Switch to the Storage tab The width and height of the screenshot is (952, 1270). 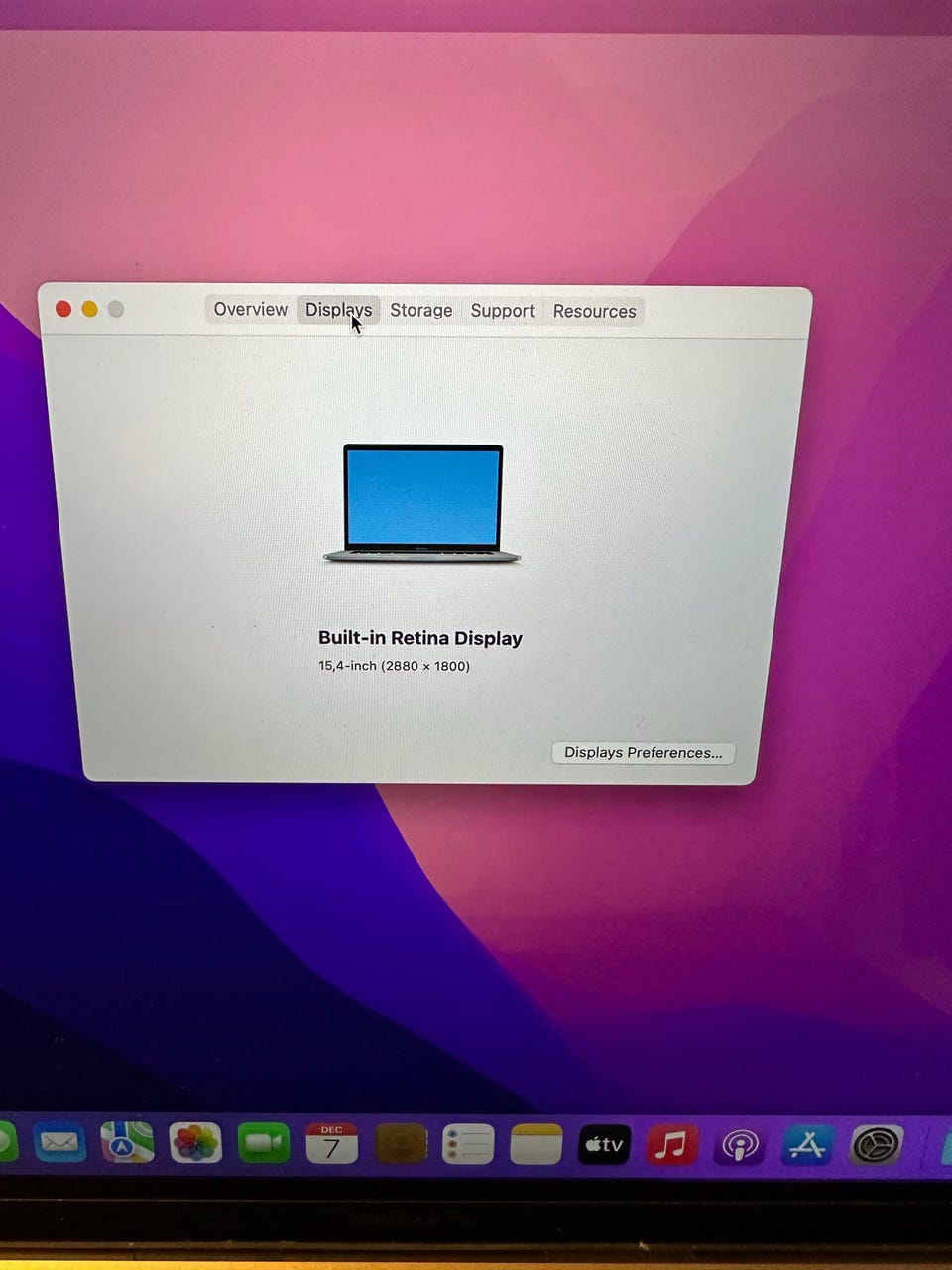(x=420, y=310)
